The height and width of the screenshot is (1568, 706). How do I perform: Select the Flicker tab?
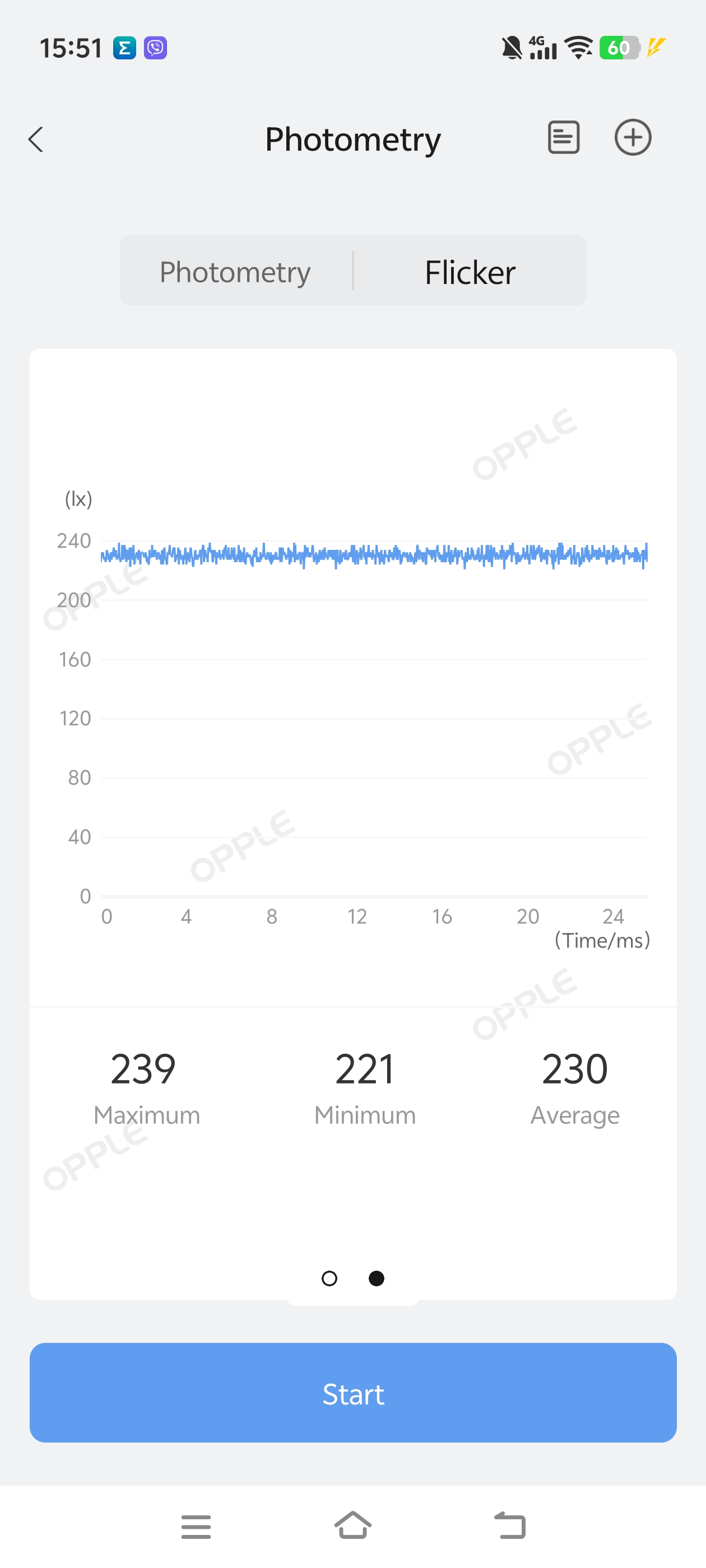470,272
